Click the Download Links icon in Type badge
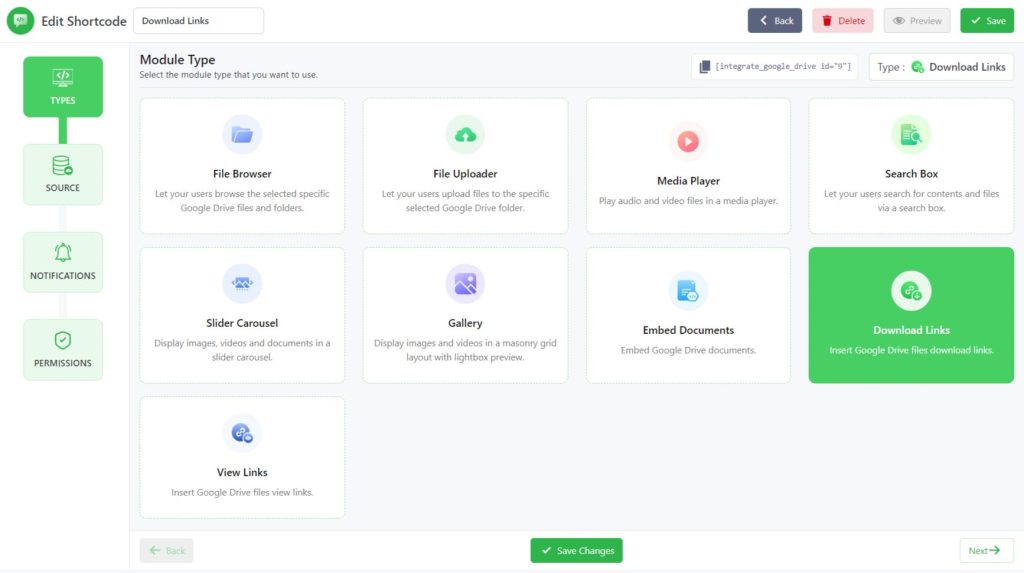The width and height of the screenshot is (1024, 573). tap(918, 67)
